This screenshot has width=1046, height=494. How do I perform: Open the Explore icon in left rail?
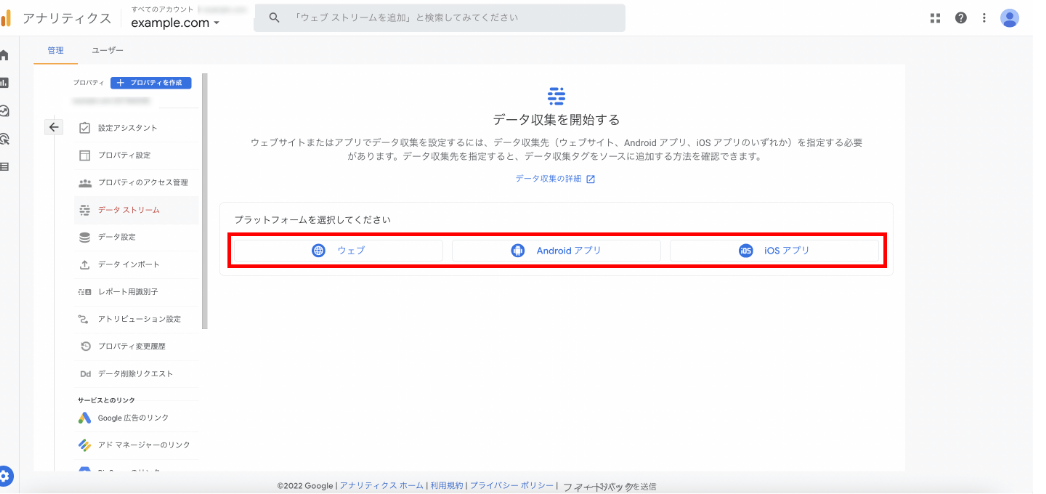click(4, 111)
